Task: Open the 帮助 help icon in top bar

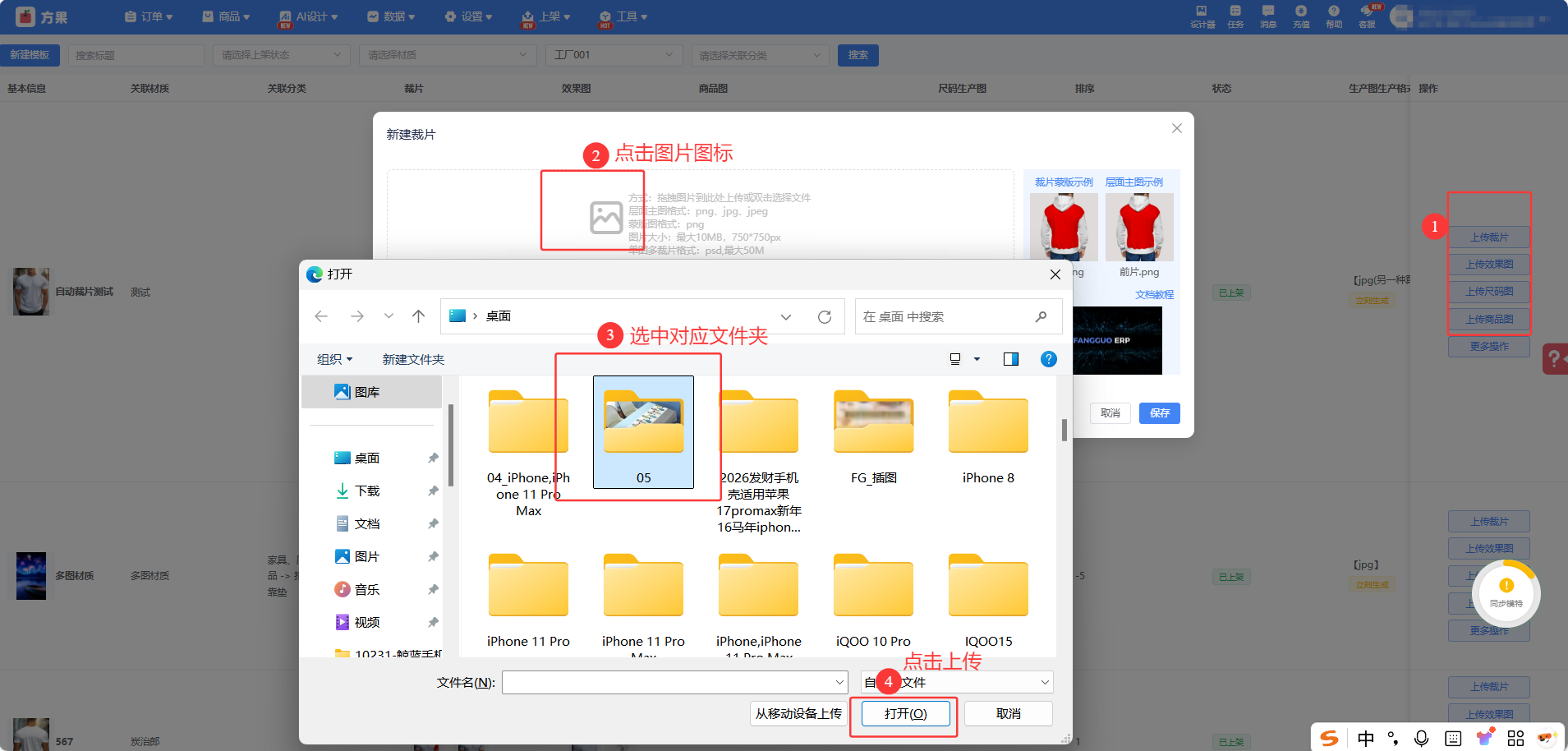Action: click(1334, 16)
